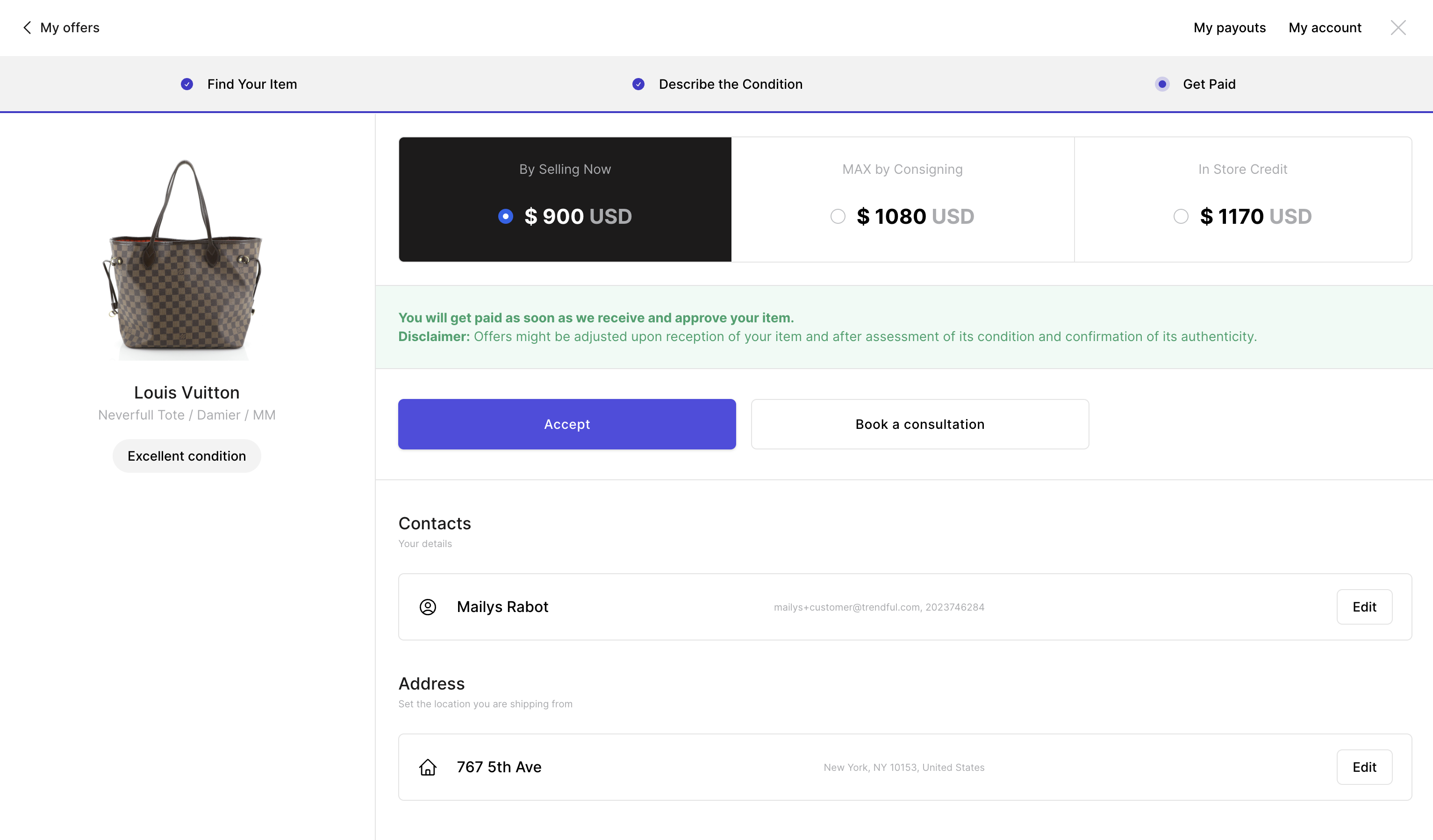Accept the offer
Image resolution: width=1433 pixels, height=840 pixels.
(567, 424)
